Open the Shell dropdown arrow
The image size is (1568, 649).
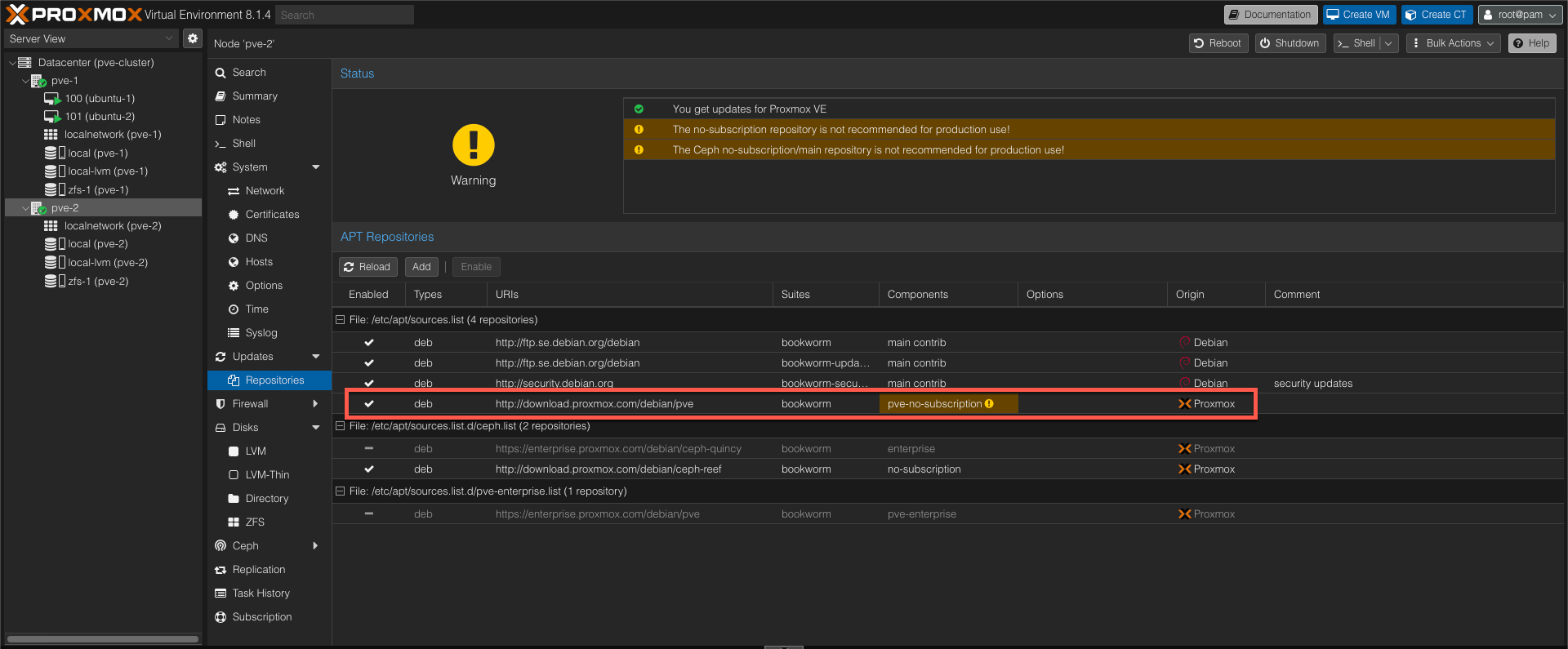(x=1388, y=43)
